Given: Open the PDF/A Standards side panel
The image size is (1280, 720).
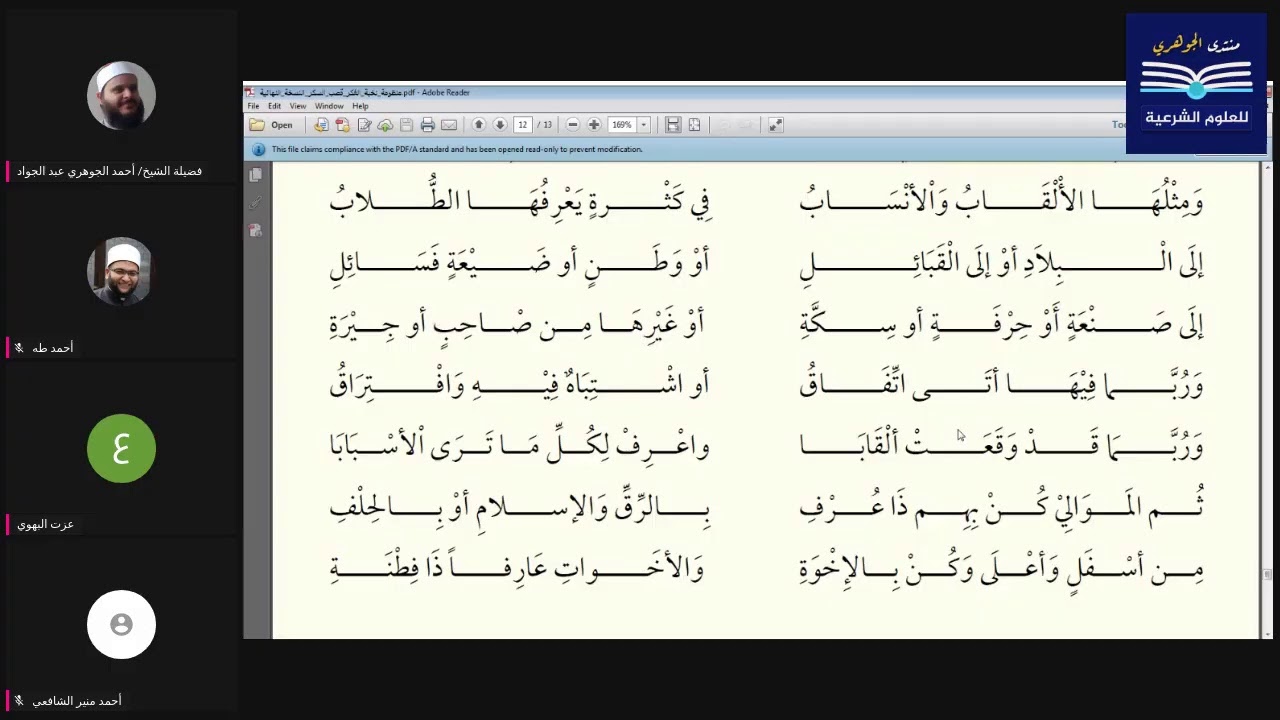Looking at the screenshot, I should (256, 230).
